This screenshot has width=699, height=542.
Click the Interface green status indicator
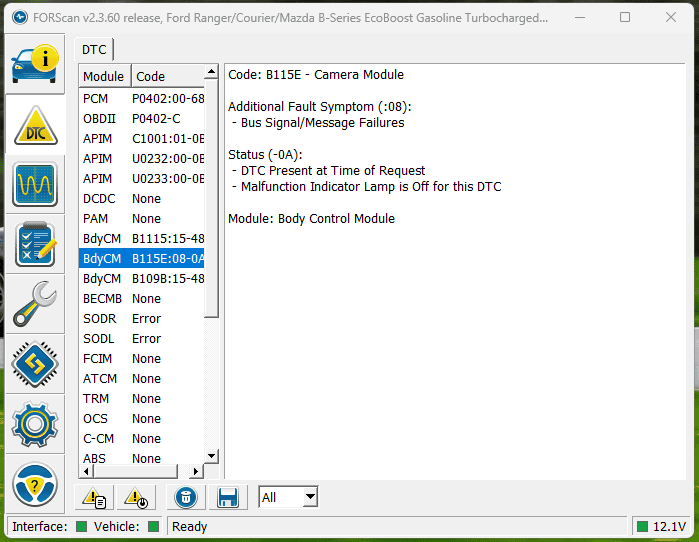click(x=81, y=526)
